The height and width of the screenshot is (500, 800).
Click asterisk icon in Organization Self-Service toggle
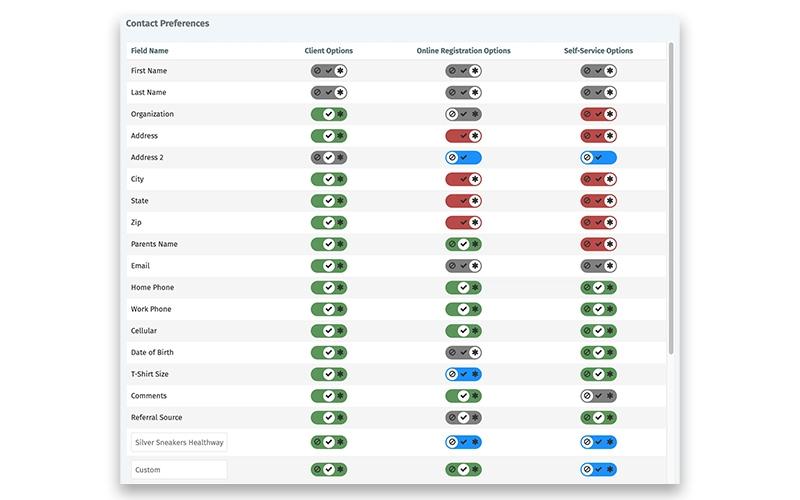[610, 114]
